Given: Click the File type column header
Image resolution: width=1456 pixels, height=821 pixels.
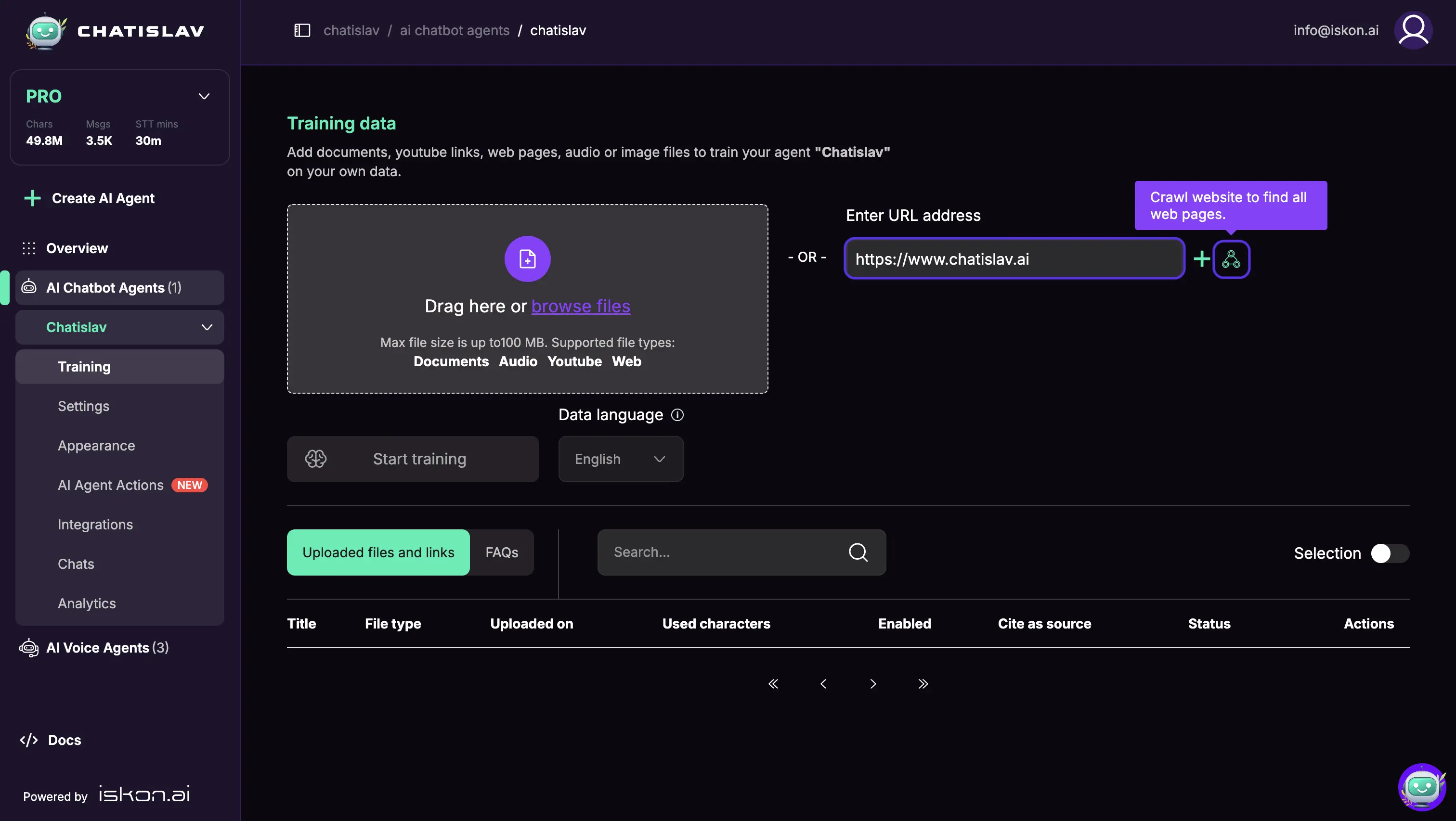Looking at the screenshot, I should pos(393,624).
